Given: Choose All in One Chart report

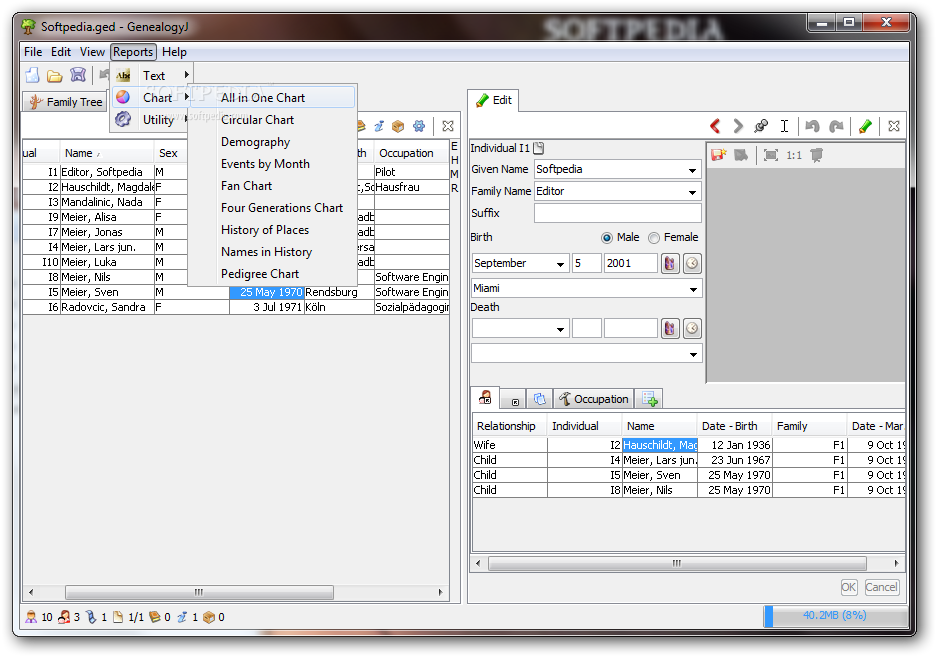Looking at the screenshot, I should [272, 97].
